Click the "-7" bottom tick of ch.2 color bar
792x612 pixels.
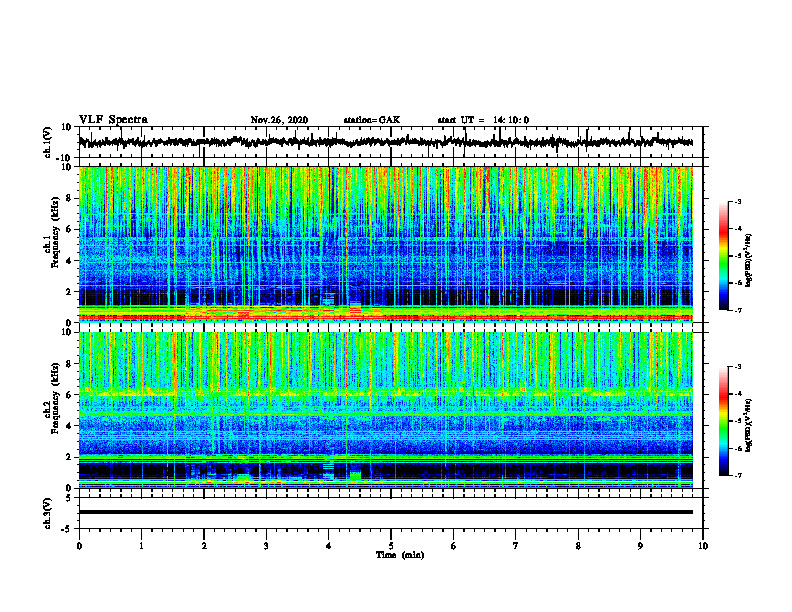click(738, 475)
